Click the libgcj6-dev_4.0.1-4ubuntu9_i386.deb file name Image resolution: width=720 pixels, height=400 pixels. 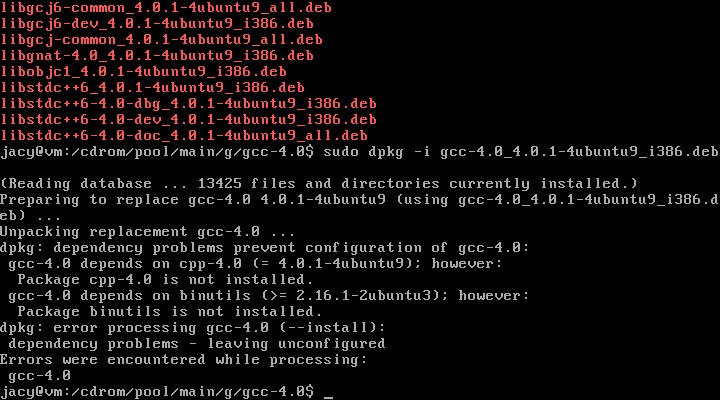tap(157, 24)
